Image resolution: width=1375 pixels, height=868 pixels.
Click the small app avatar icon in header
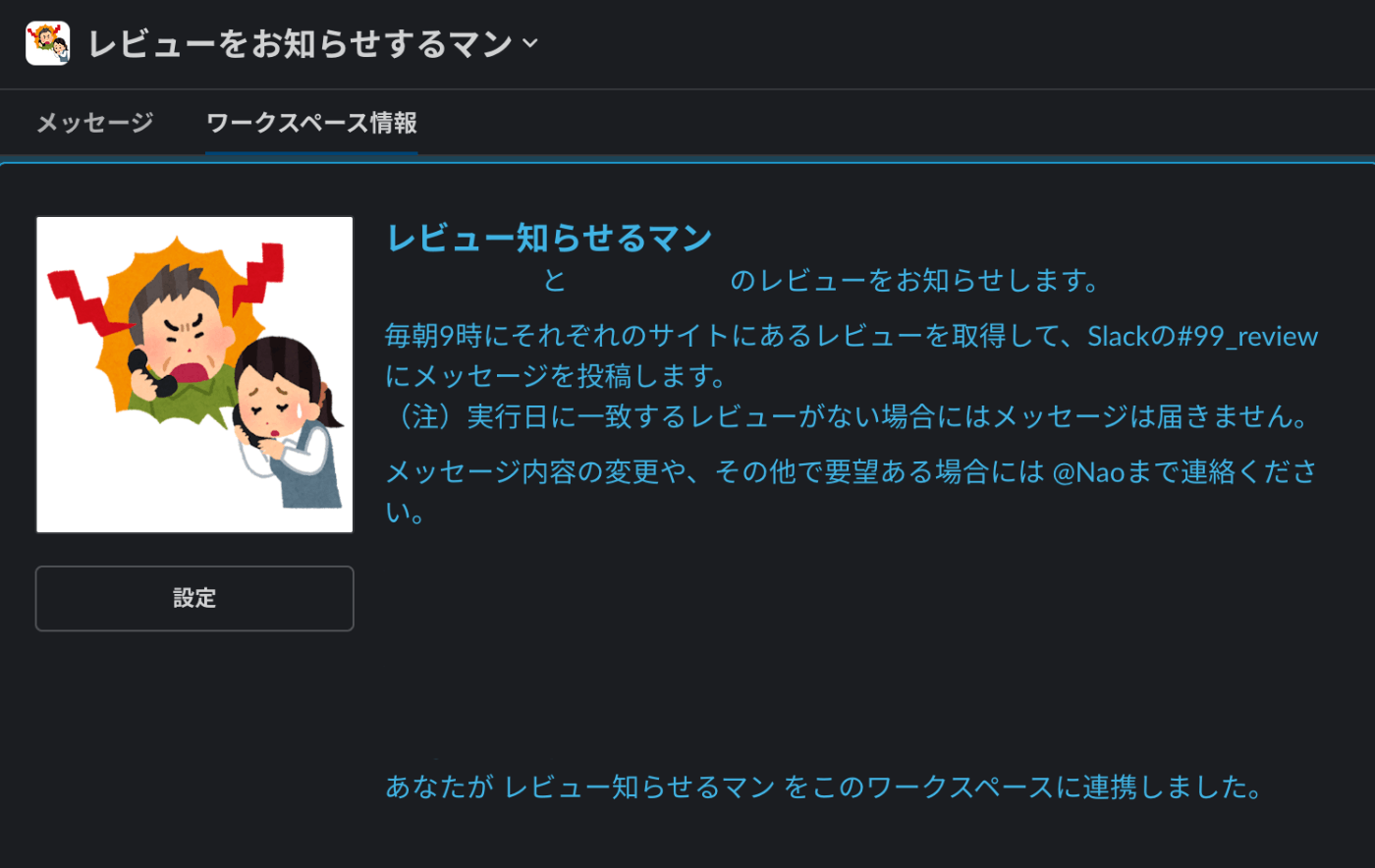47,43
